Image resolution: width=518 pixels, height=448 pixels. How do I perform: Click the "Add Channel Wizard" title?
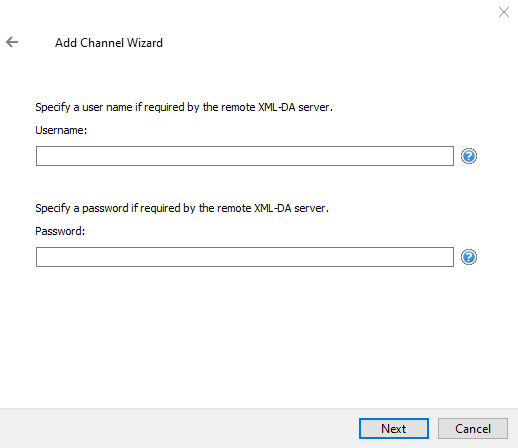(x=109, y=43)
